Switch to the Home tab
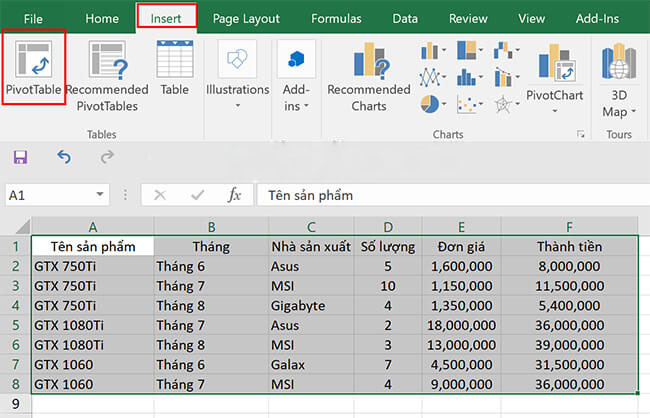 [x=102, y=19]
